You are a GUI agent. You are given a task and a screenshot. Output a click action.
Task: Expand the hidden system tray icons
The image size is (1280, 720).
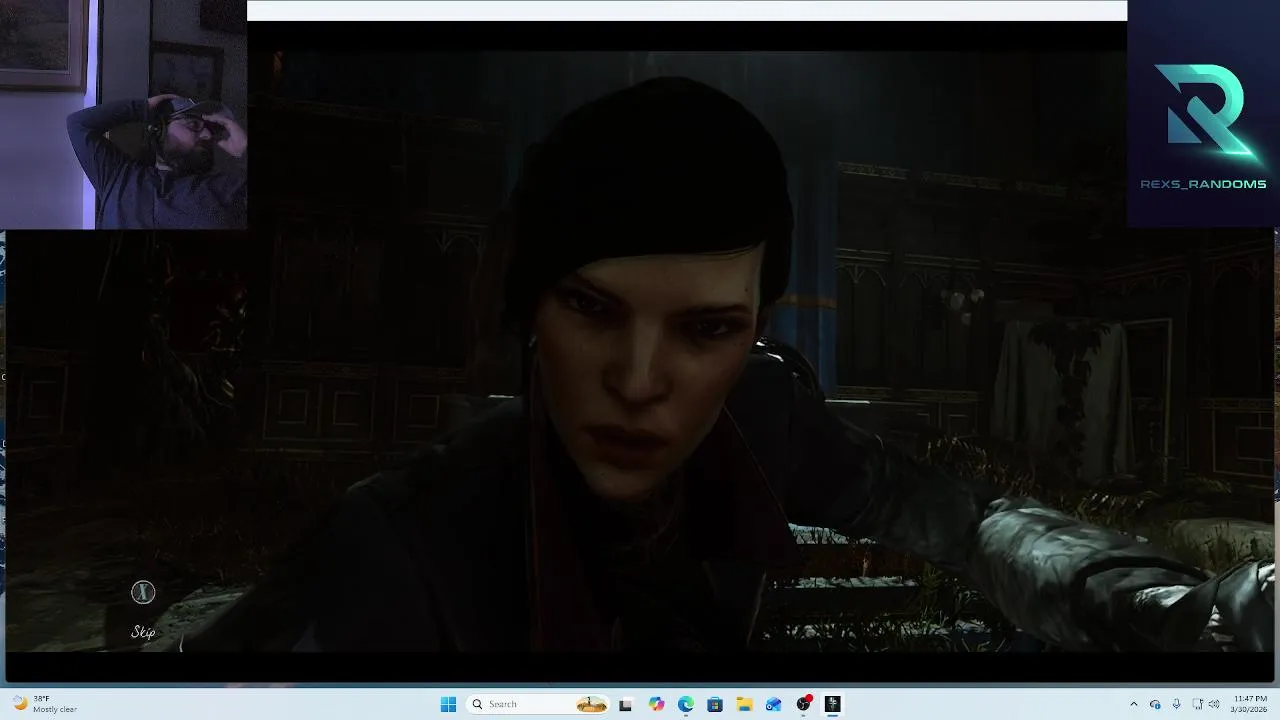click(x=1133, y=704)
